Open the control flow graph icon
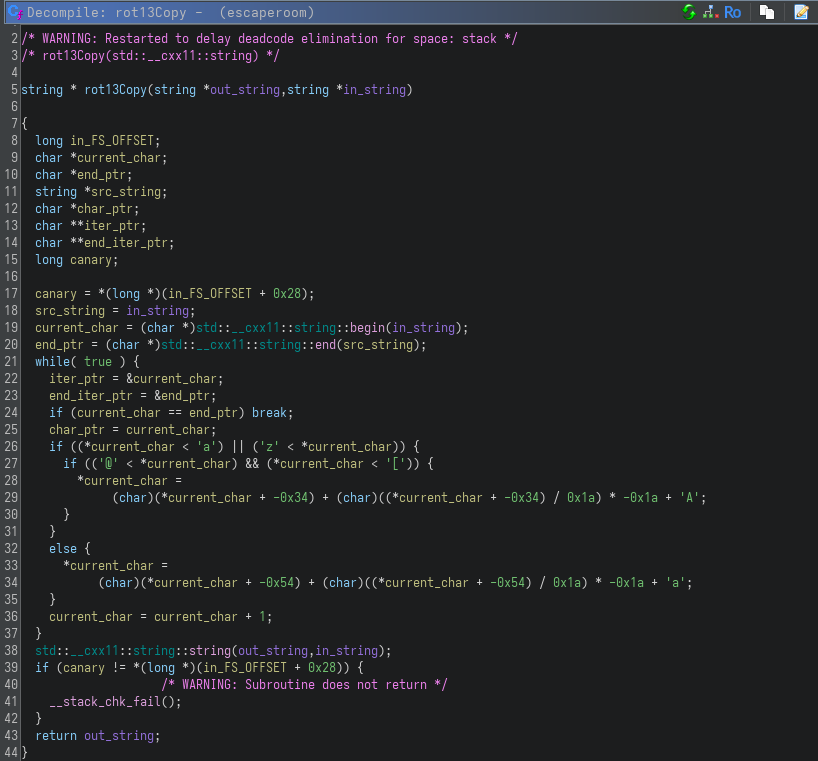 tap(710, 12)
